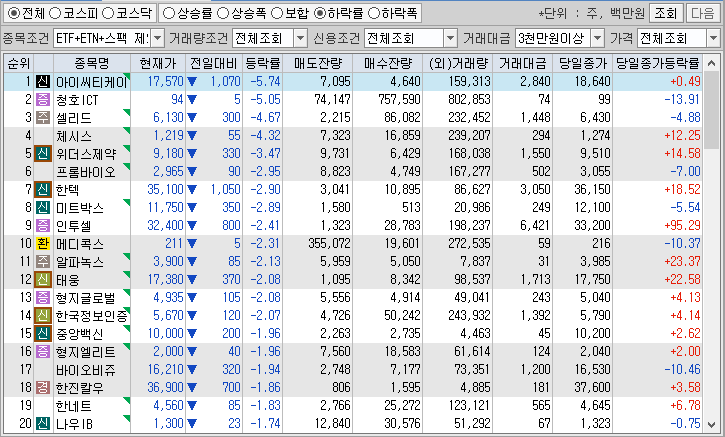The height and width of the screenshot is (437, 725).
Task: Click the down arrow in 한네트 row
Action: 192,406
